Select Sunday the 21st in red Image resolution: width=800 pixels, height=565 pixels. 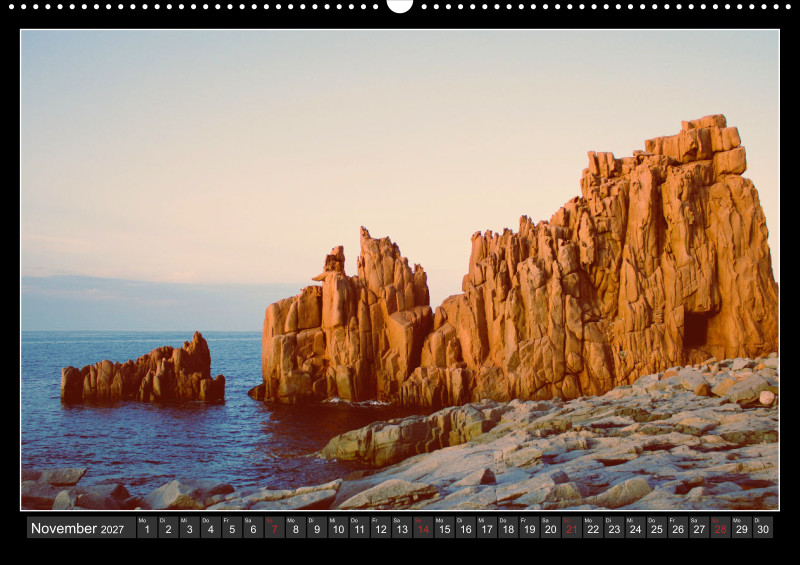[571, 528]
